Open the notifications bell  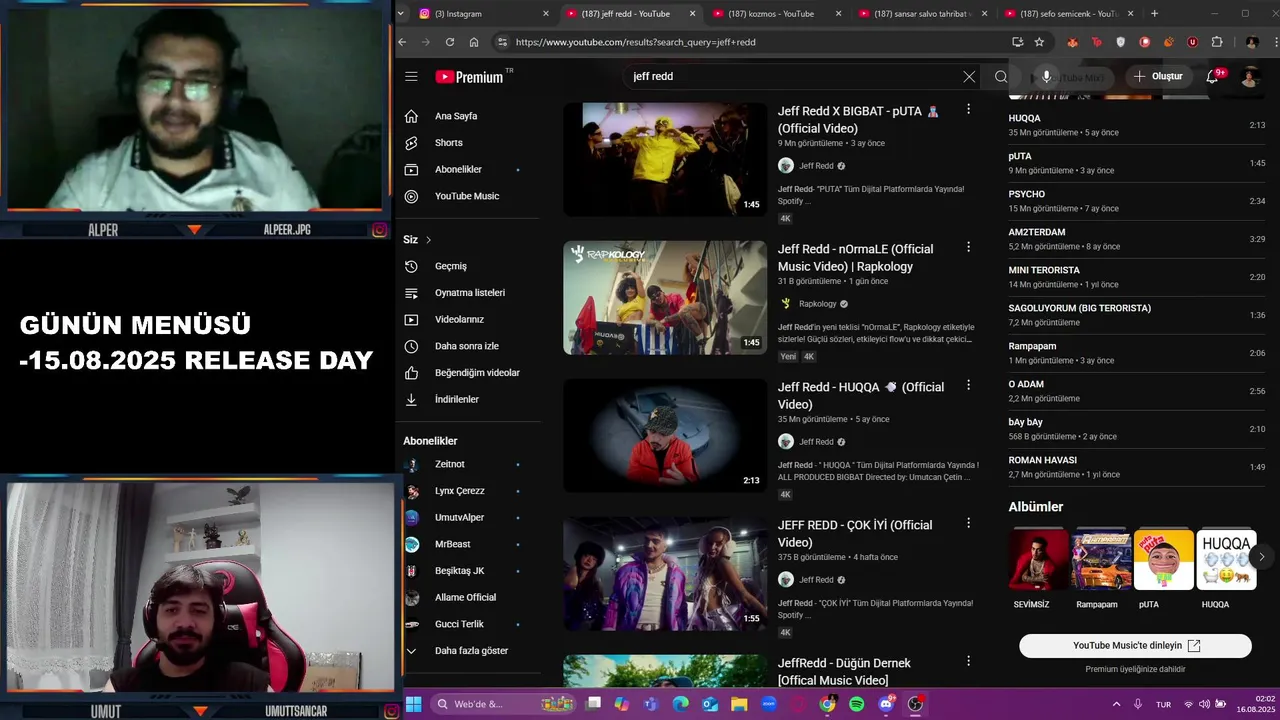pyautogui.click(x=1213, y=76)
